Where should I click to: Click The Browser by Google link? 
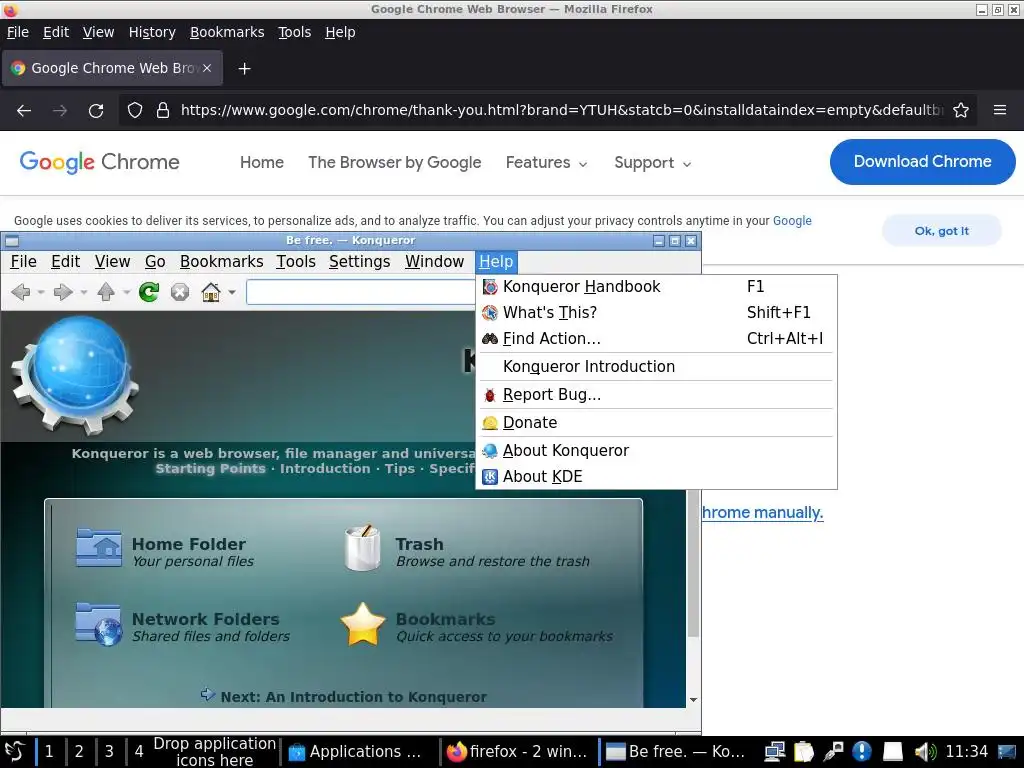pos(394,163)
